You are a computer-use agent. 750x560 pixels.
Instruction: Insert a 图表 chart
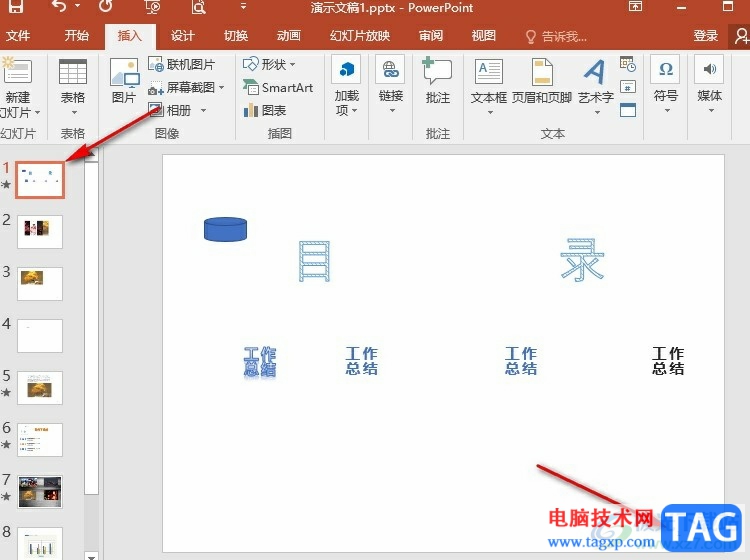tap(265, 110)
